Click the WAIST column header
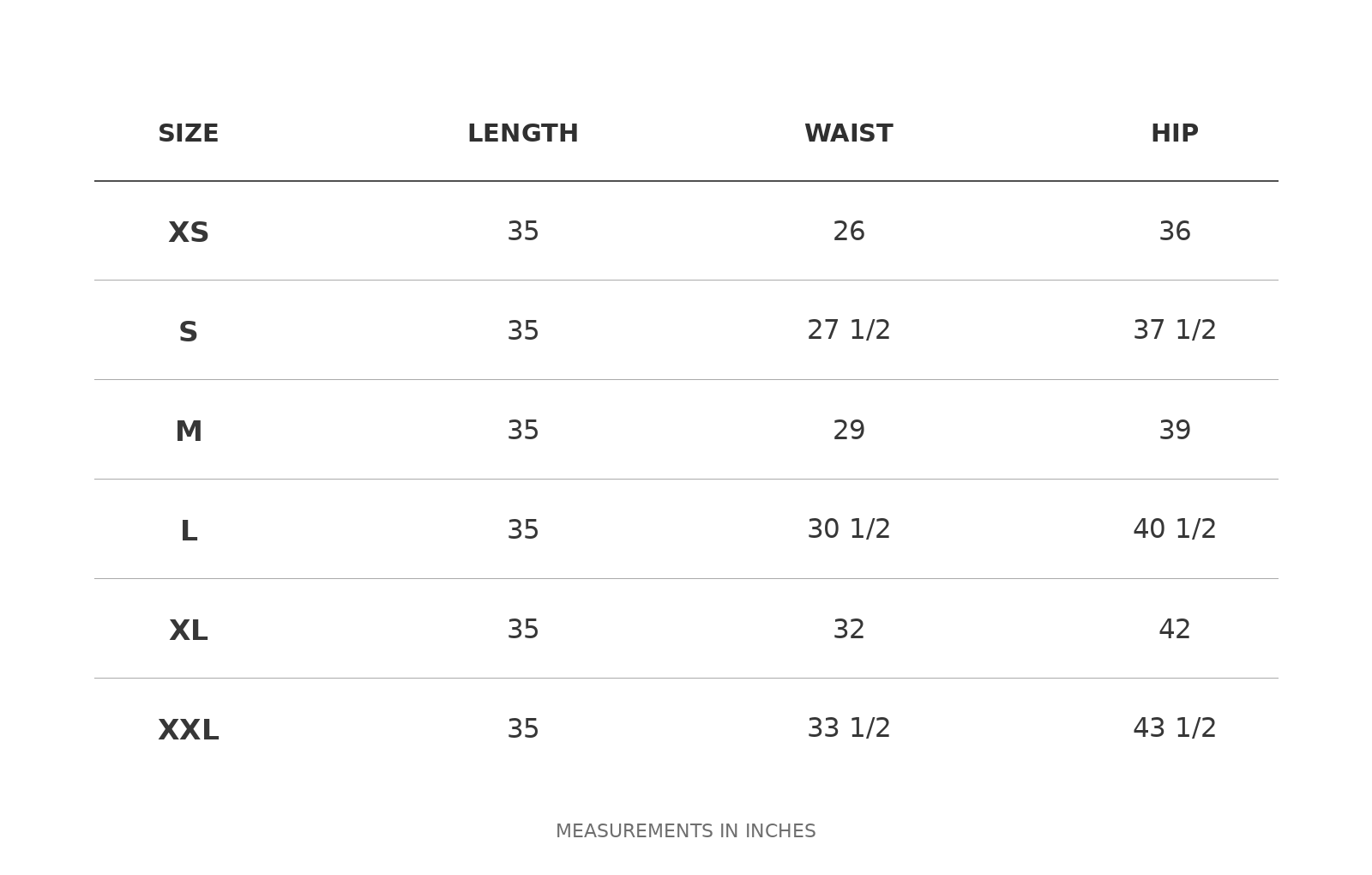This screenshot has width=1372, height=875. tap(849, 134)
